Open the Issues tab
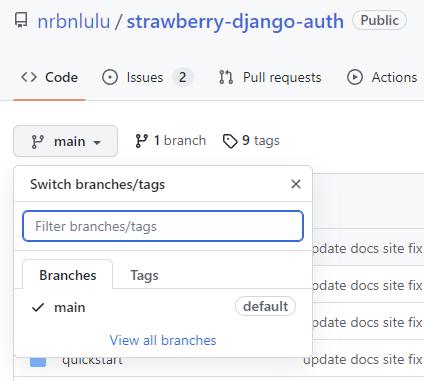The width and height of the screenshot is (424, 381). click(148, 77)
